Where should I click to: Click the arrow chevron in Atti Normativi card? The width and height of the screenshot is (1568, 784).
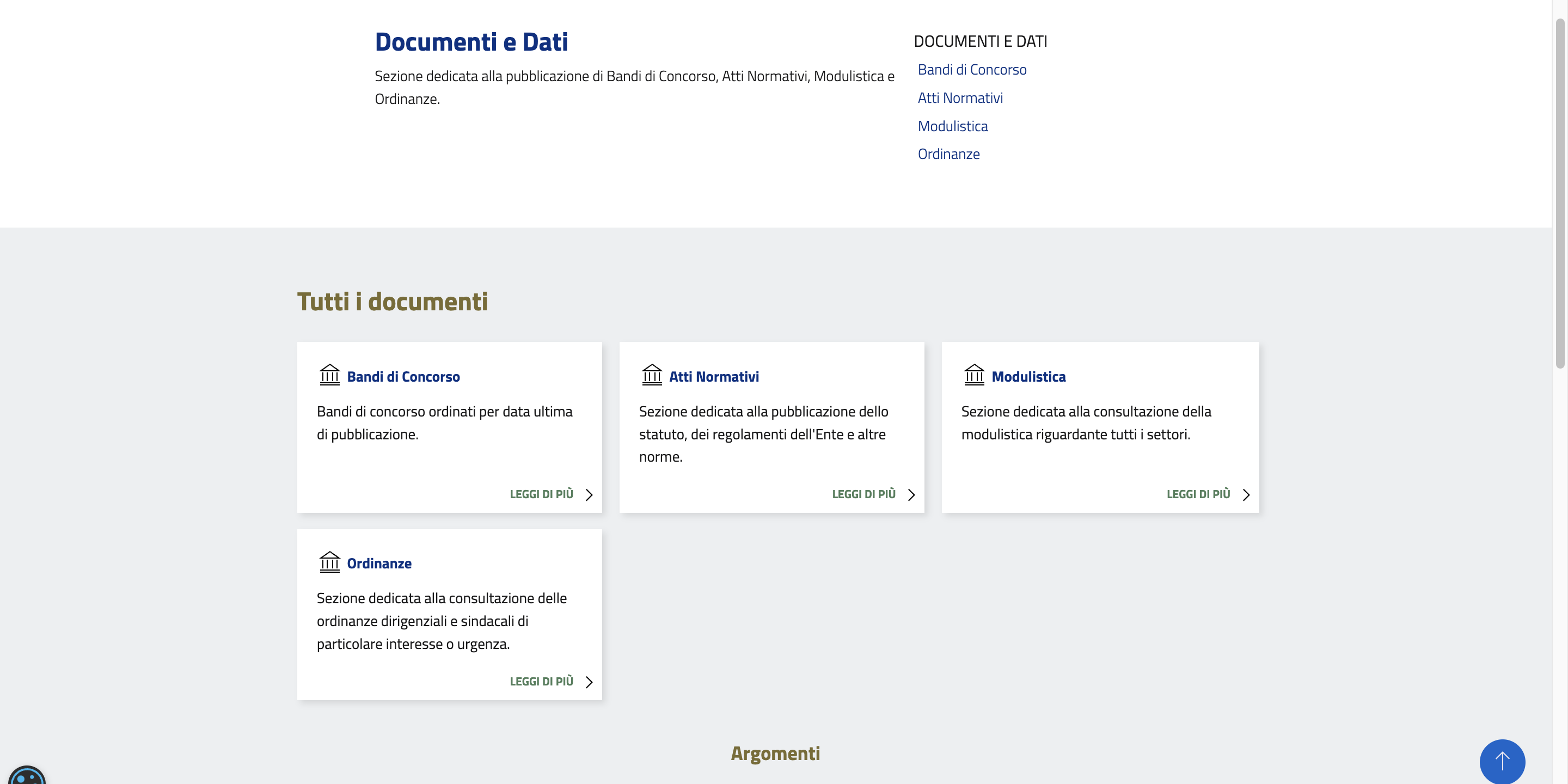pyautogui.click(x=911, y=495)
